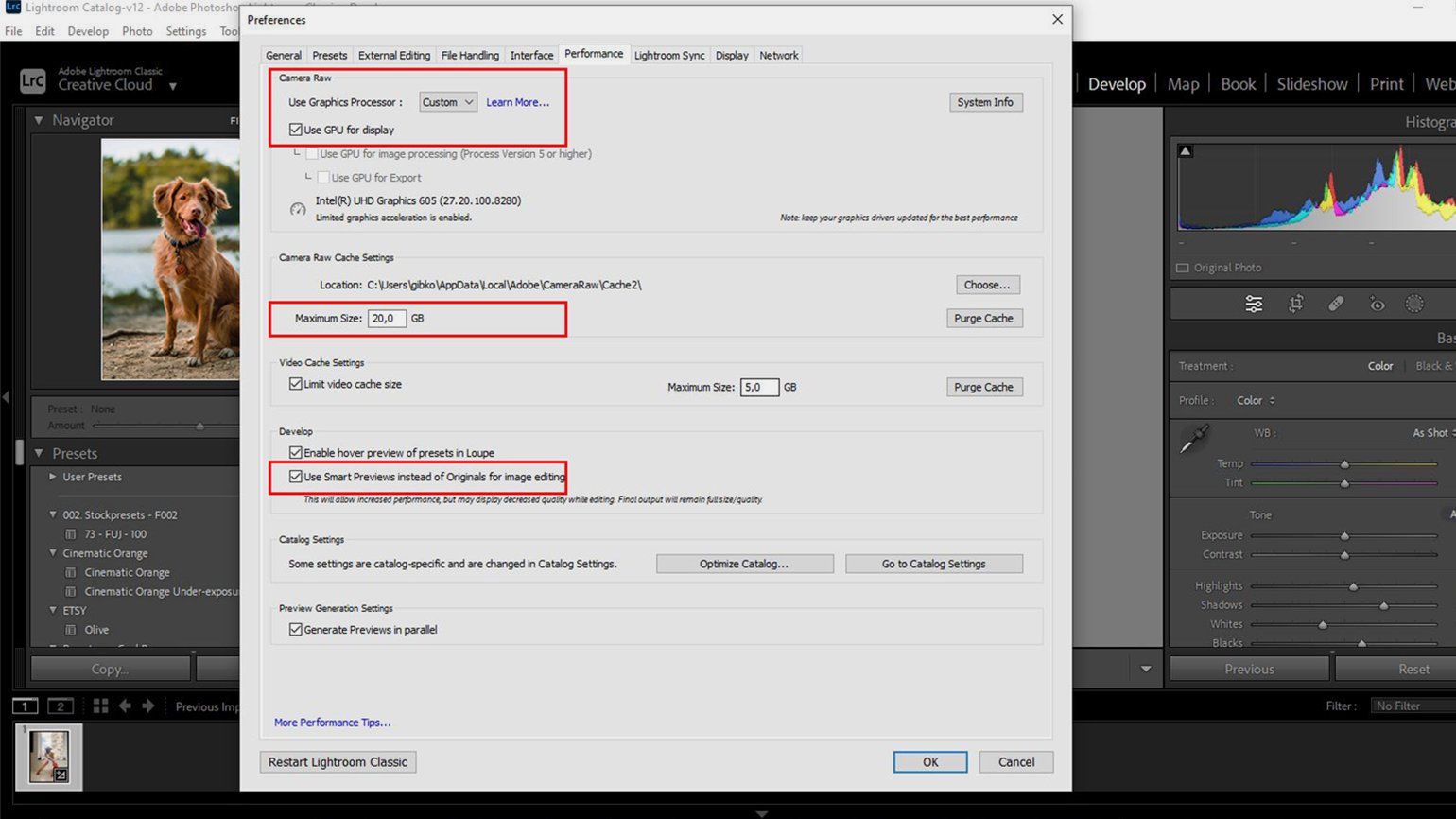The image size is (1456, 819).
Task: Open WB As Shot dropdown
Action: (1434, 433)
